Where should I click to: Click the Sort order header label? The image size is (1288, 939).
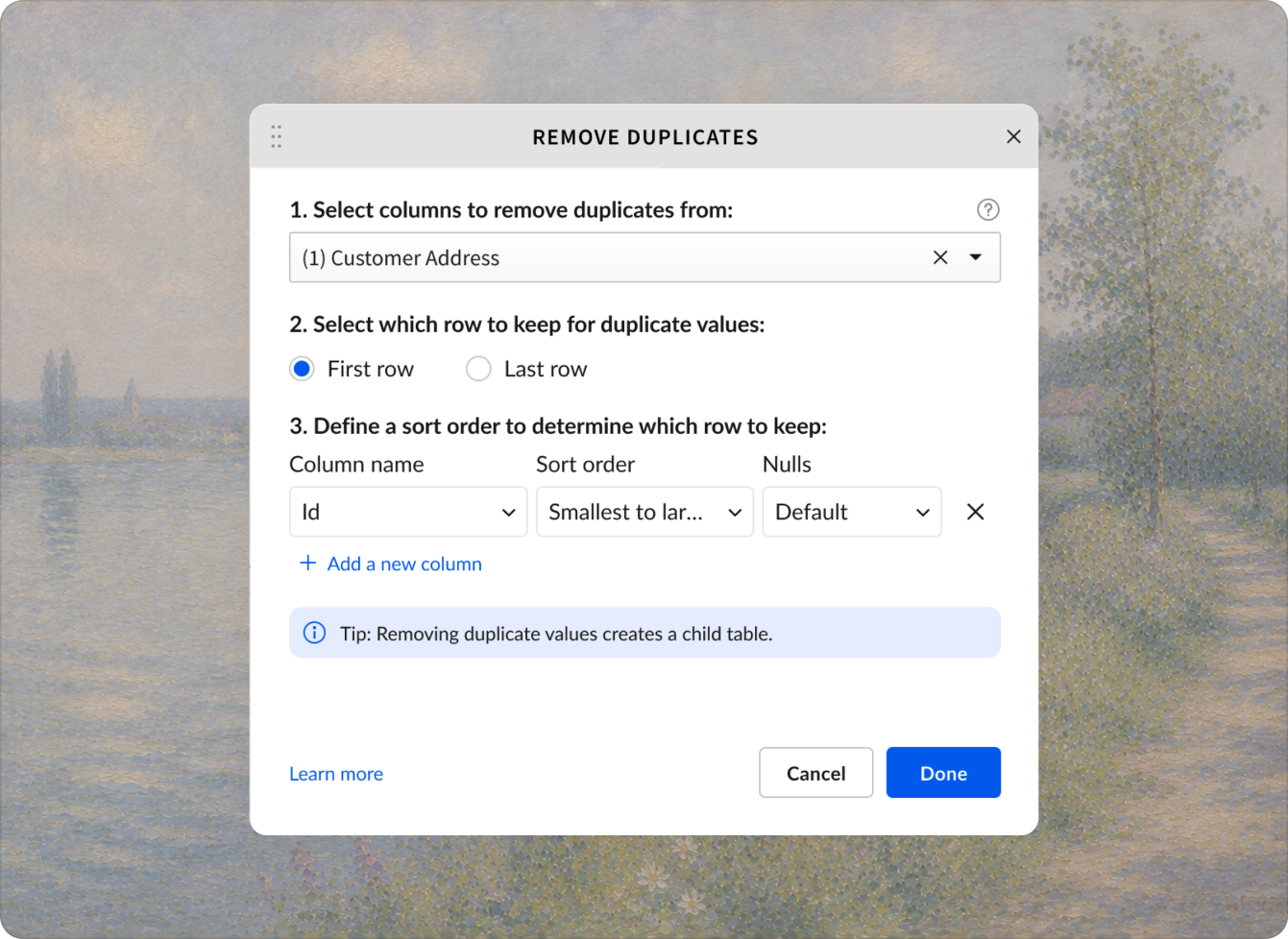click(x=585, y=465)
